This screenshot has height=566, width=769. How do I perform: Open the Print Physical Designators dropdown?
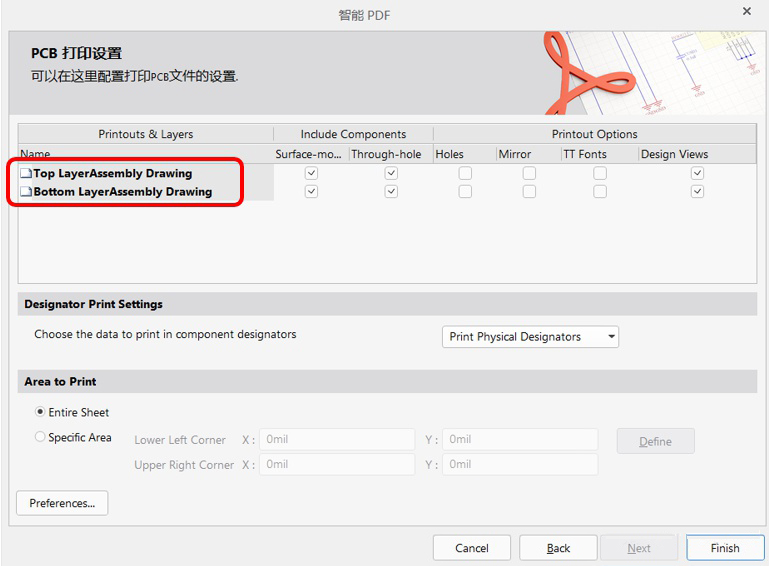(530, 337)
